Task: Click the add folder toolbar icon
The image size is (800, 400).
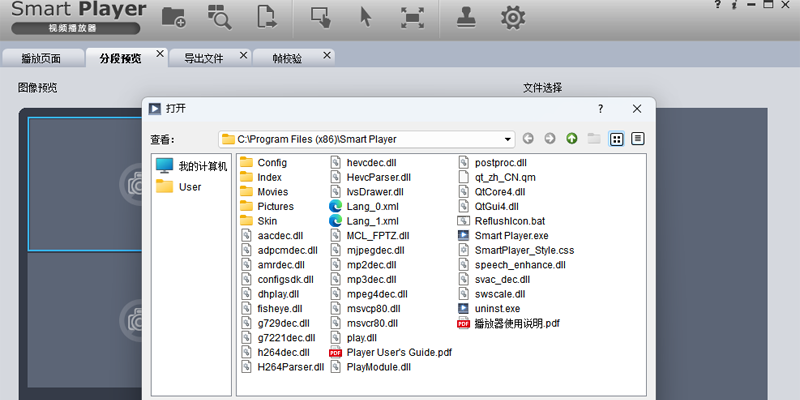Action: click(x=174, y=17)
